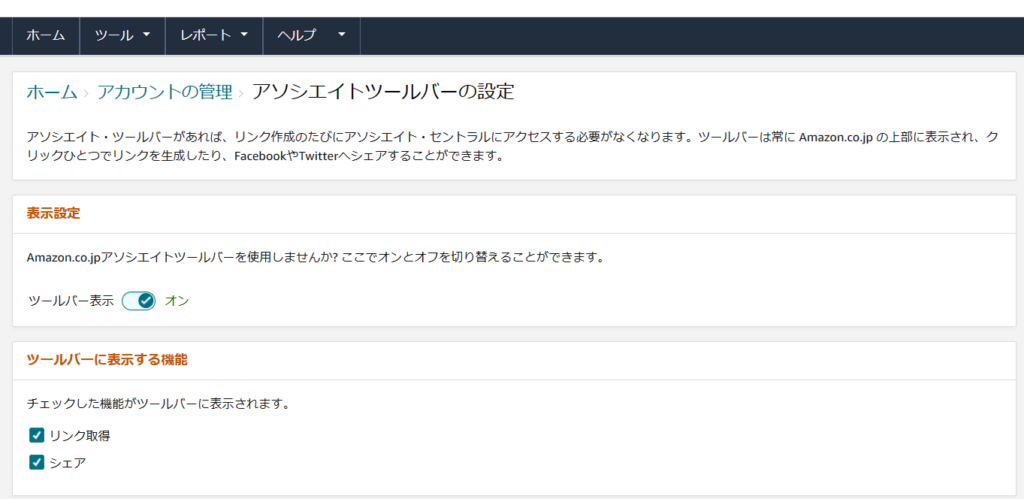Image resolution: width=1024 pixels, height=499 pixels.
Task: Click the ツールバー表示 label text
Action: coord(70,300)
